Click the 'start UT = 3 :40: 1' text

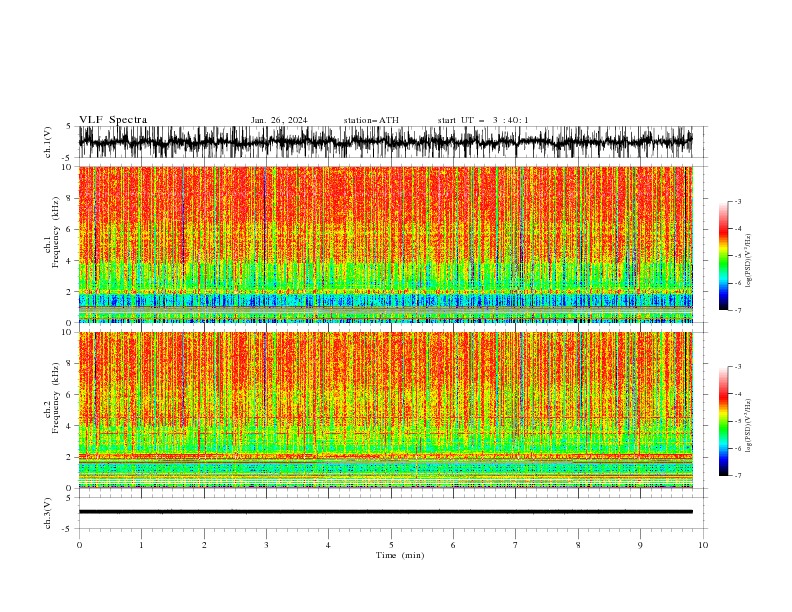point(483,120)
